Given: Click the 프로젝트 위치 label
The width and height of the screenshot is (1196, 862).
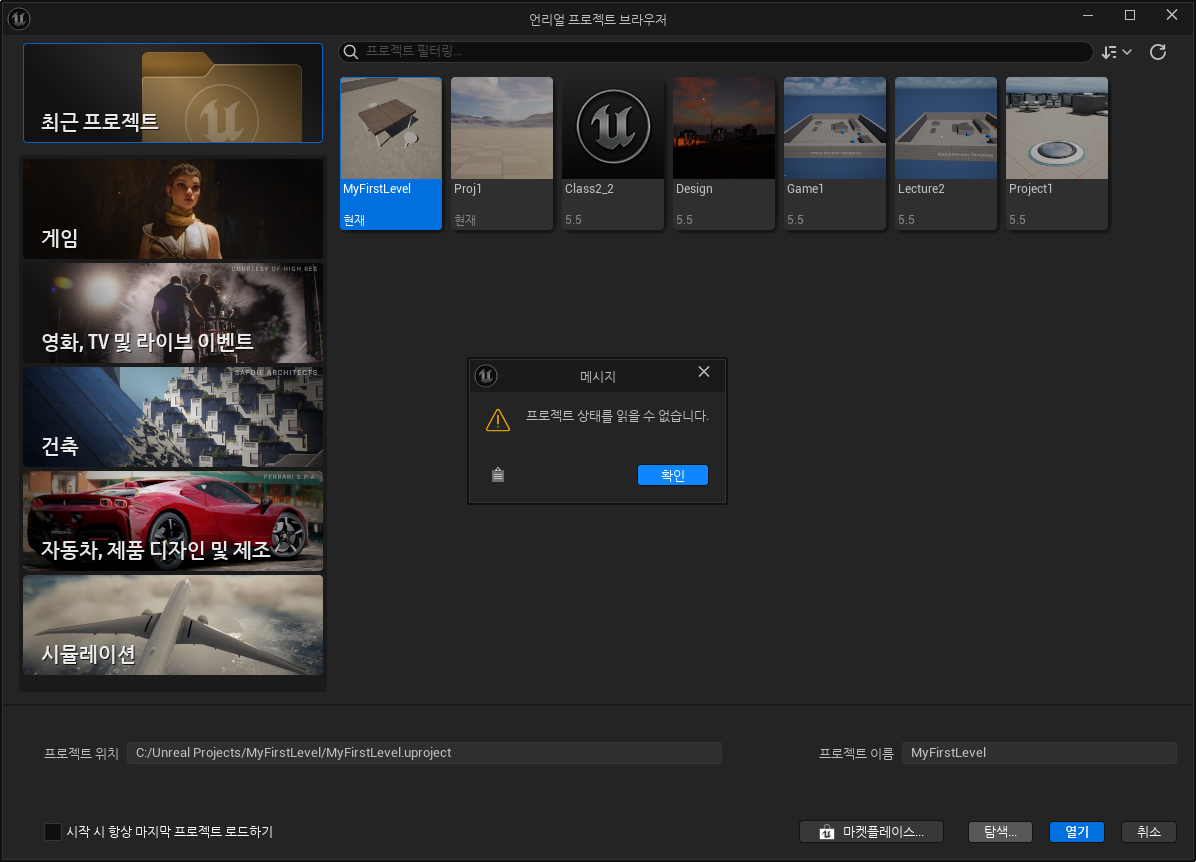Looking at the screenshot, I should (x=82, y=753).
